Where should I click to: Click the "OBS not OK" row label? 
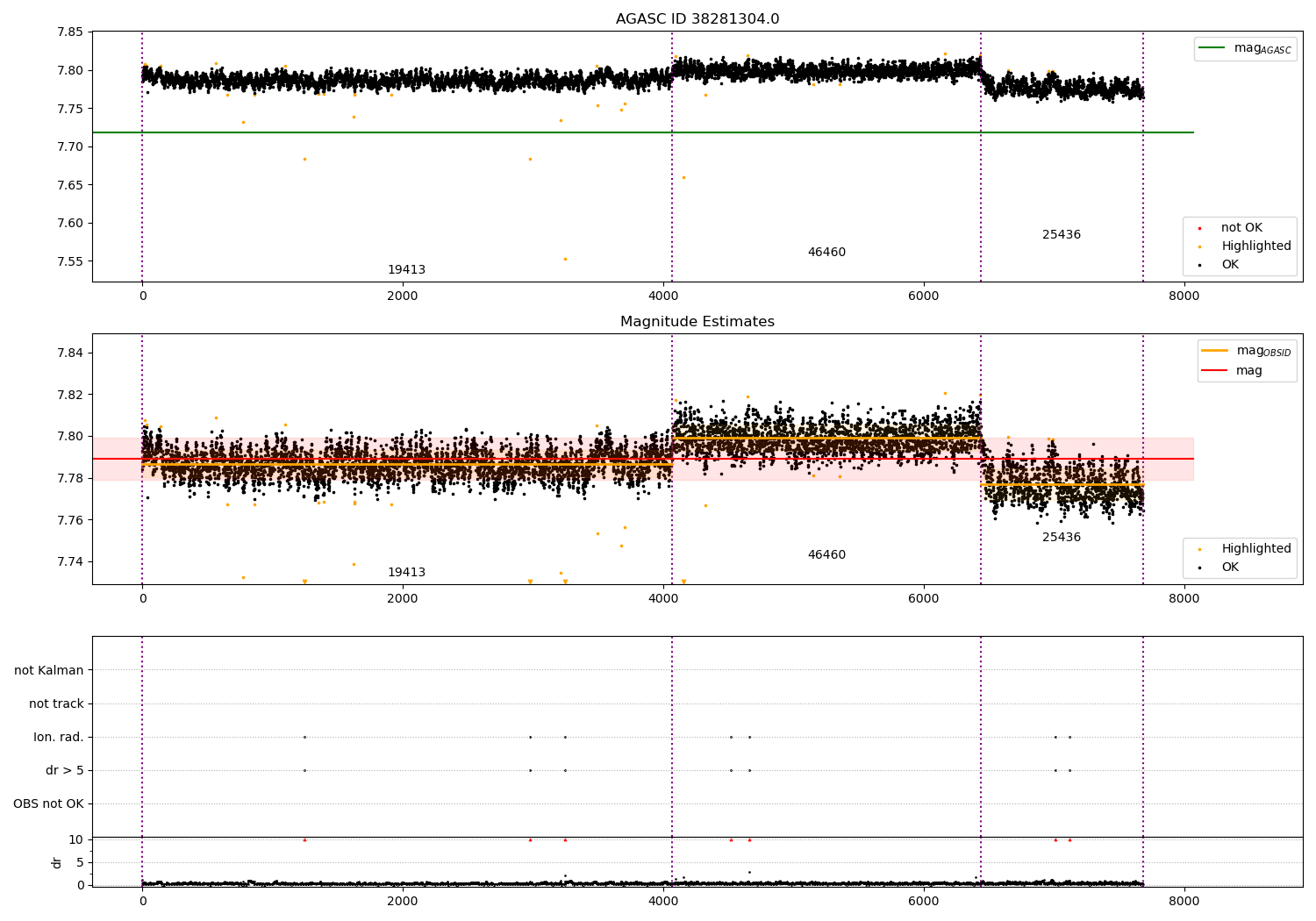48,803
